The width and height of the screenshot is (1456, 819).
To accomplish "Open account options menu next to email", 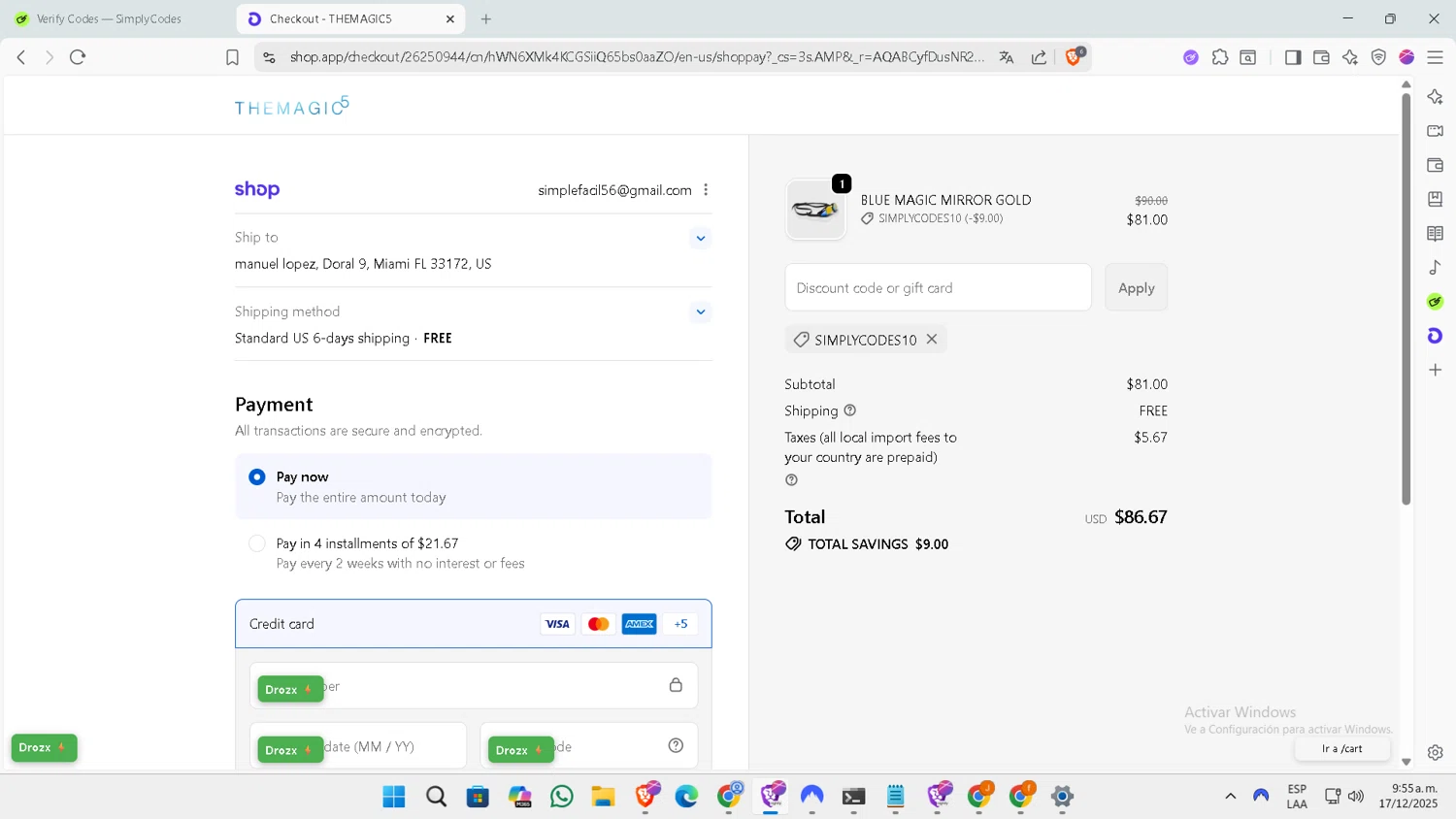I will coord(706,190).
